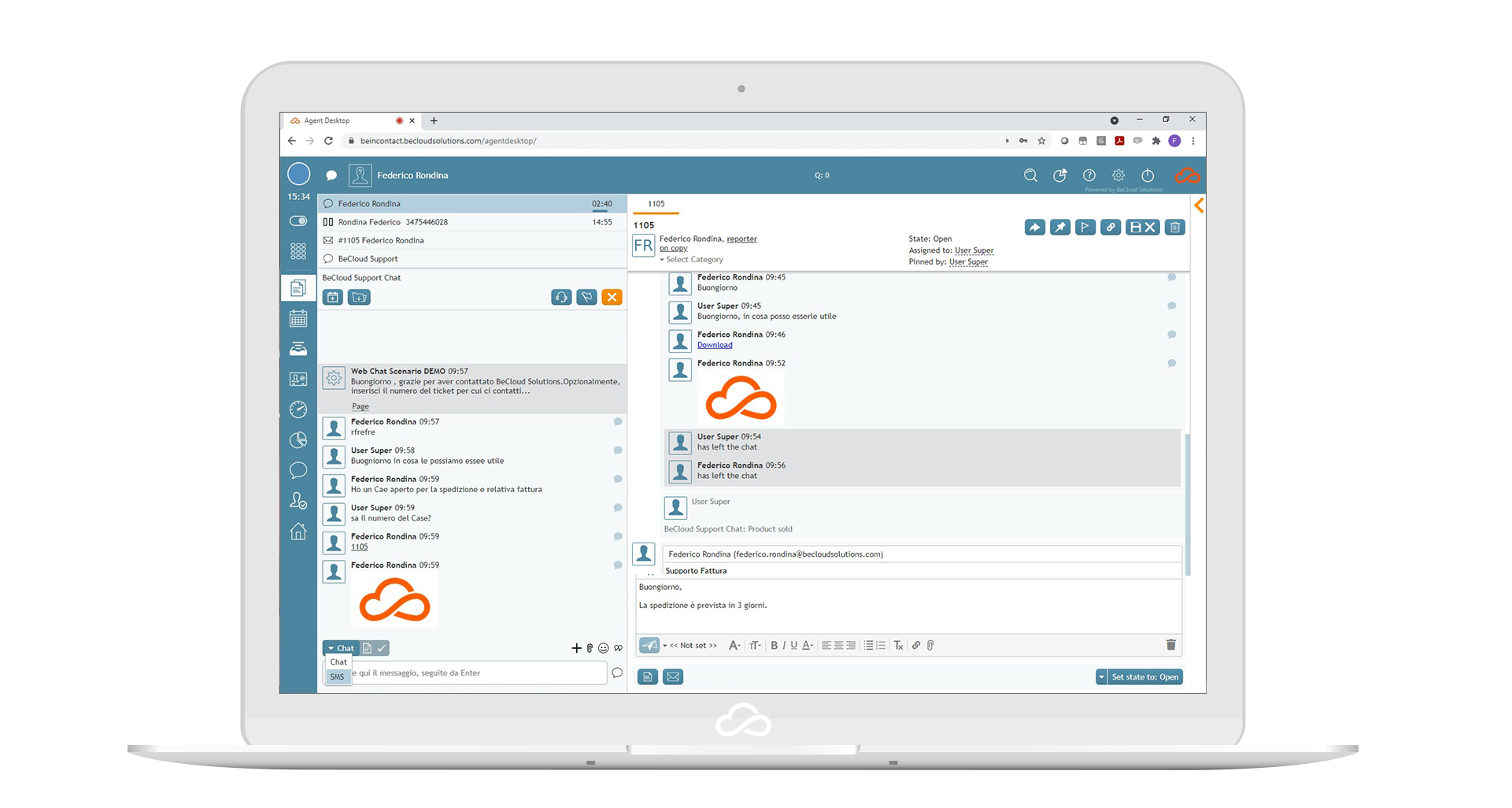Click the email recipient field with Federico Rondina

pos(922,554)
